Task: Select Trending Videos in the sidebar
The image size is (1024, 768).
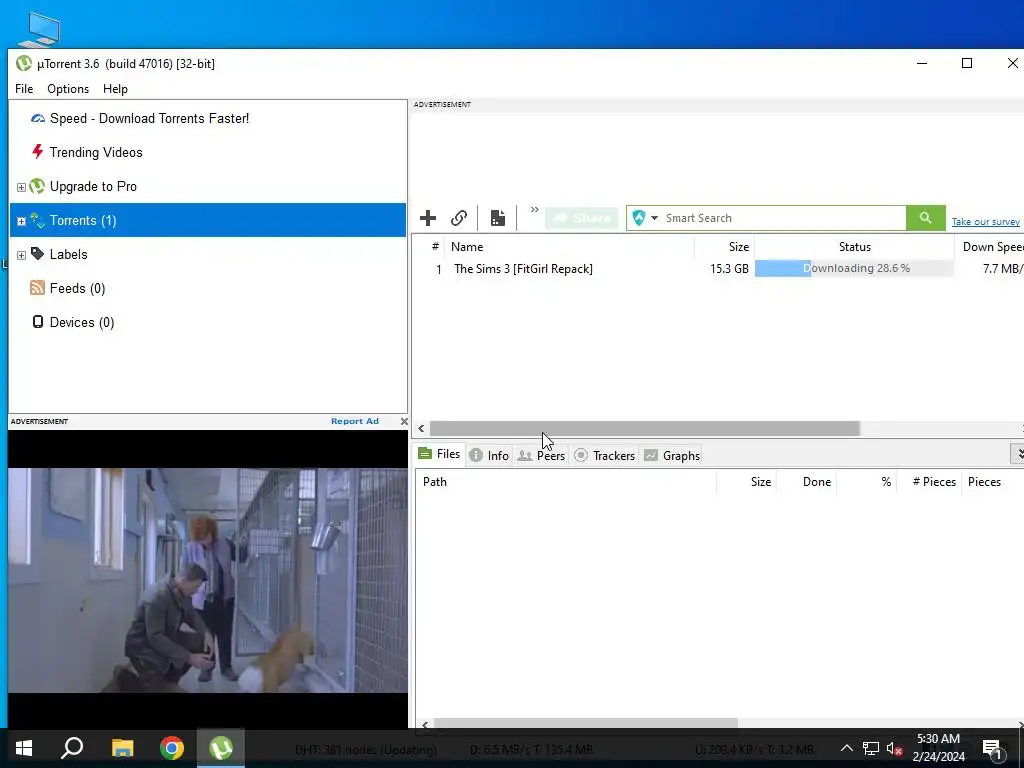Action: [96, 152]
